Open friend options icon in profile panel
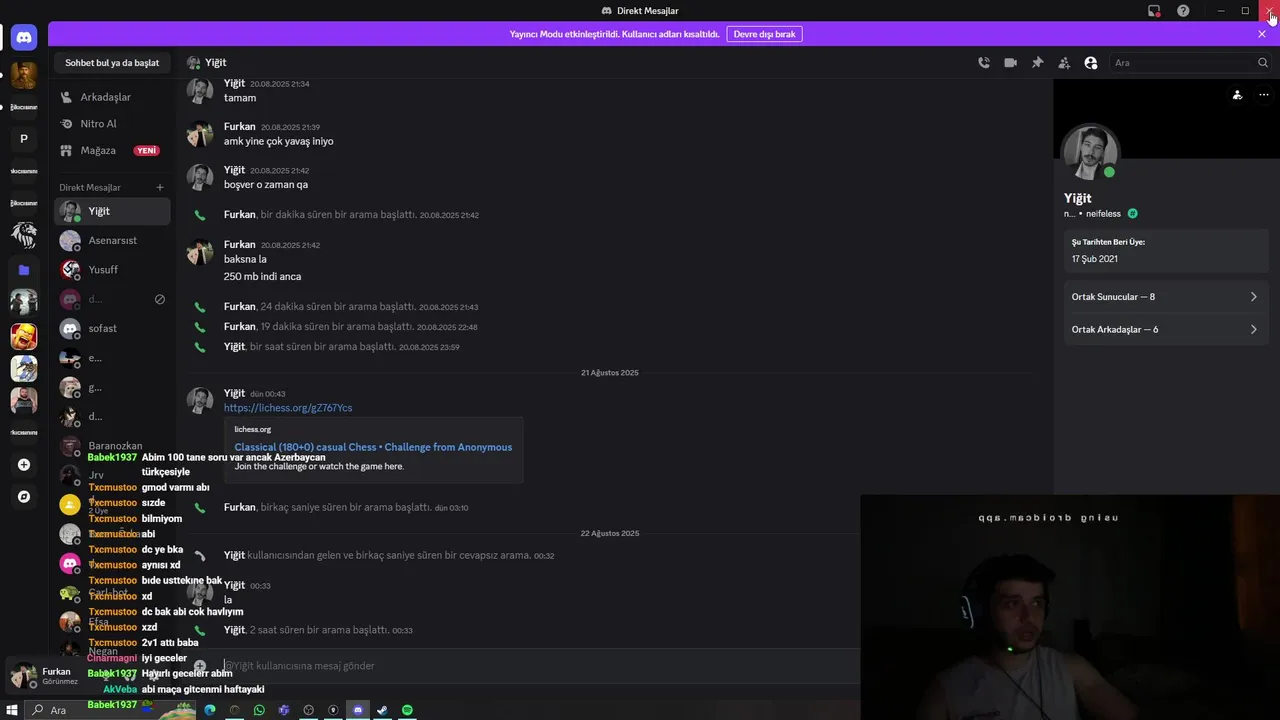This screenshot has height=720, width=1280. (x=1237, y=95)
